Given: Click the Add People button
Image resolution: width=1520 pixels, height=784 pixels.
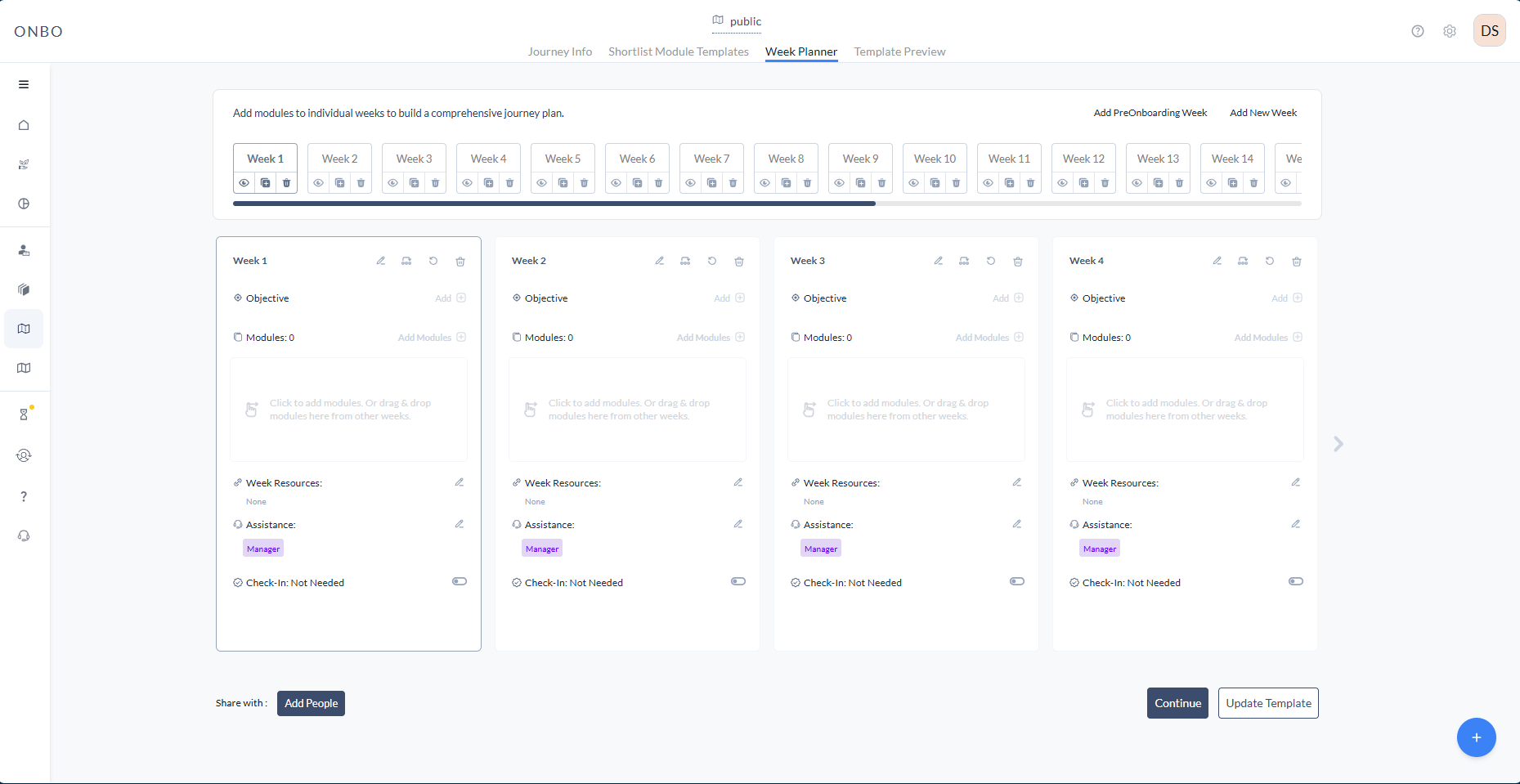Looking at the screenshot, I should click(x=311, y=703).
